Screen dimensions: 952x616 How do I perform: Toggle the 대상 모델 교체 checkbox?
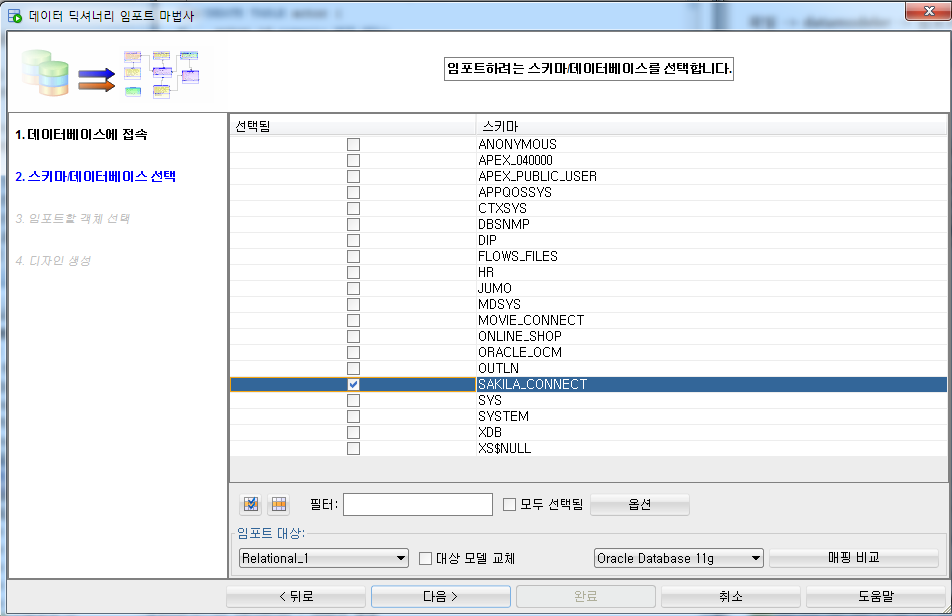pos(426,558)
